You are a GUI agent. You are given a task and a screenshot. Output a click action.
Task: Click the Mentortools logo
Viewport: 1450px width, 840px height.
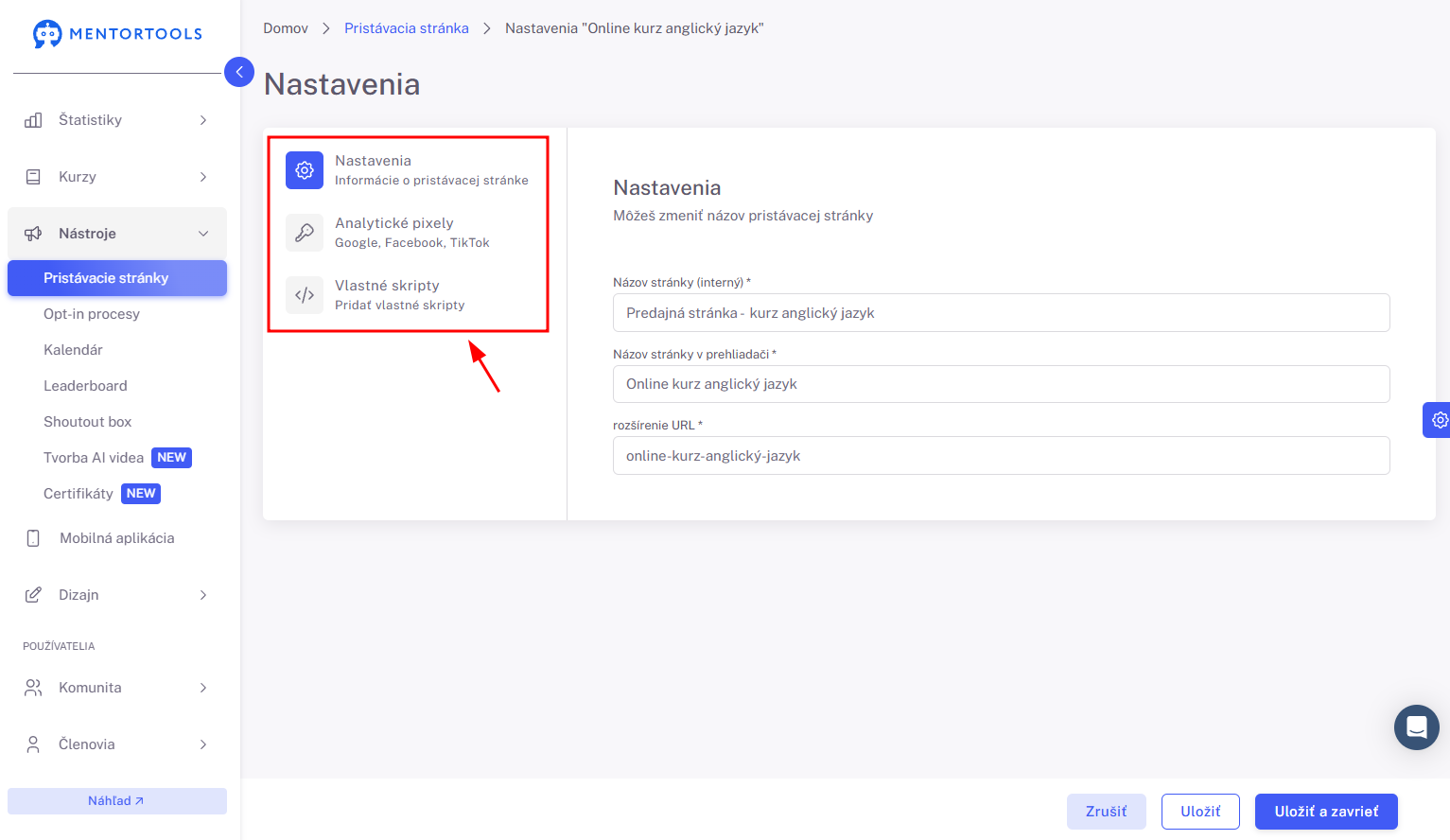(117, 34)
